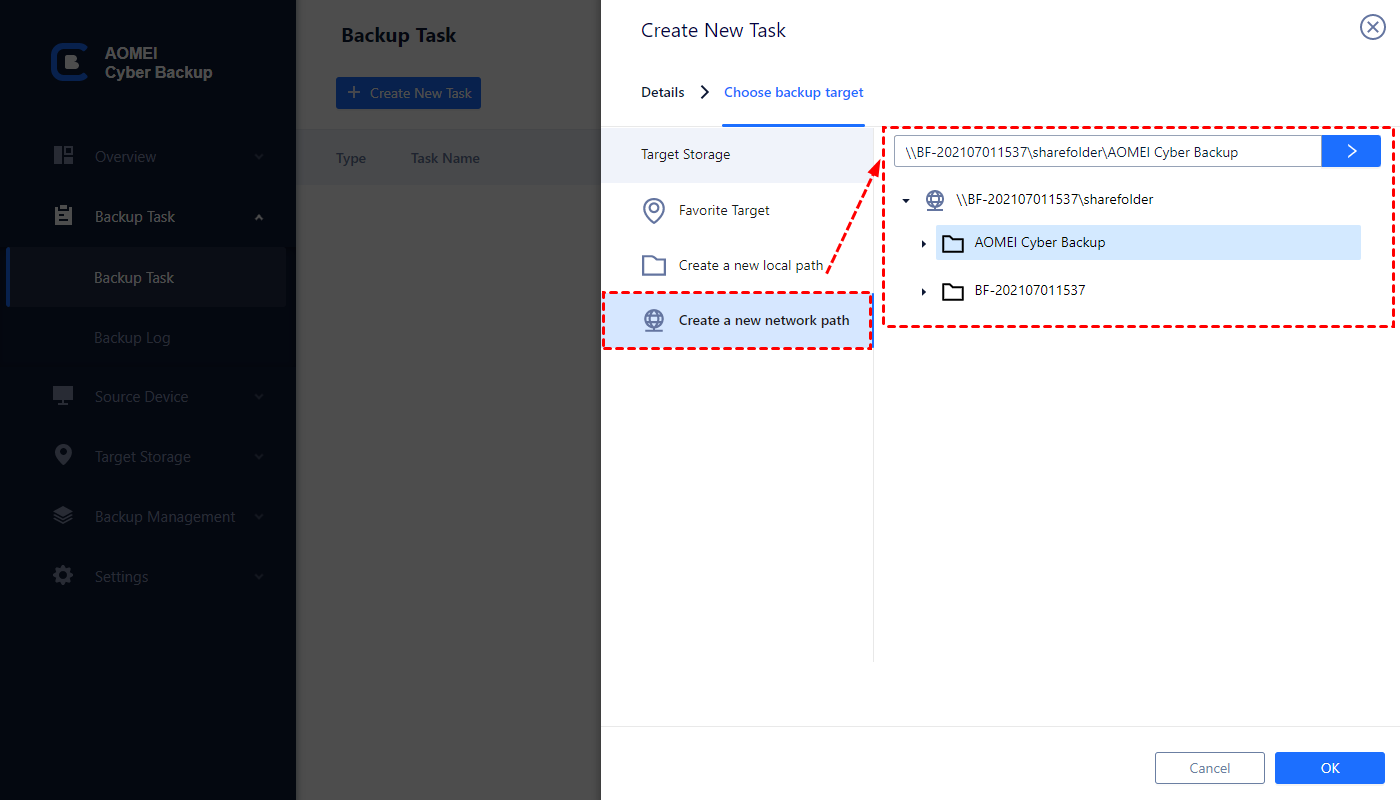
Task: Click the Backup Task page title
Action: coord(399,35)
